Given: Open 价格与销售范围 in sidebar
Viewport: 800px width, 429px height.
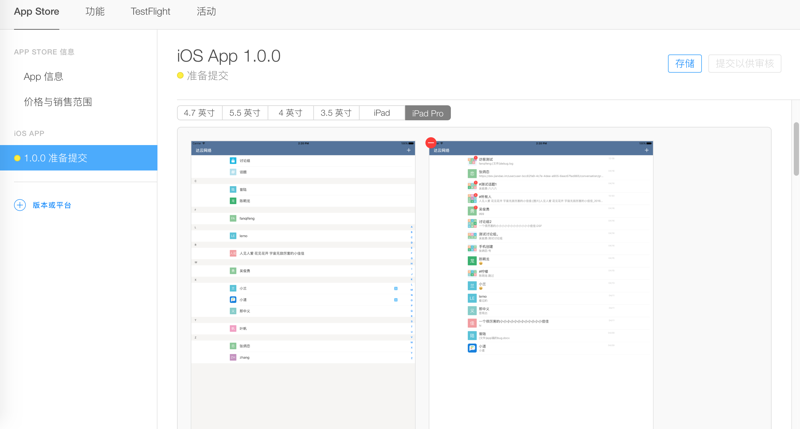Looking at the screenshot, I should (x=58, y=102).
